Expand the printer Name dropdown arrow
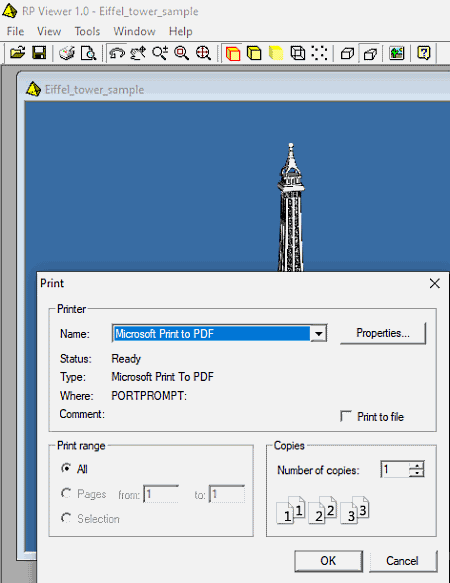 (318, 334)
